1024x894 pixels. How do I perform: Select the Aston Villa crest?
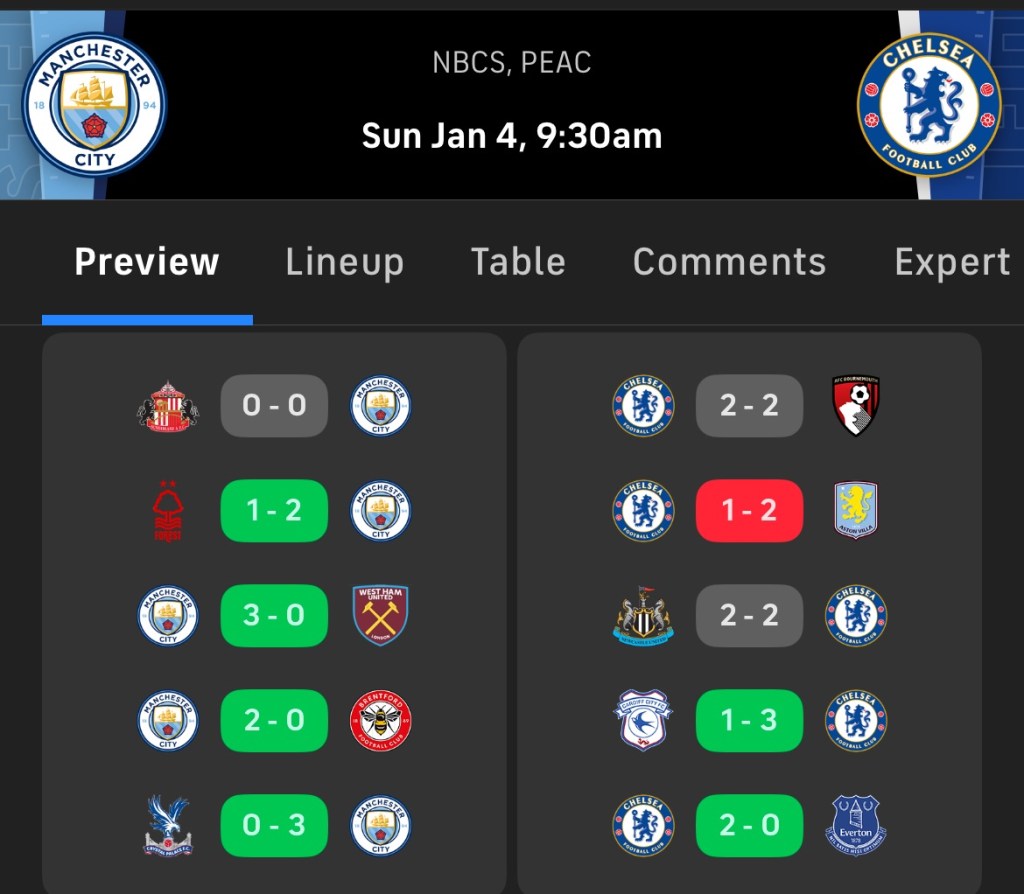pos(856,511)
